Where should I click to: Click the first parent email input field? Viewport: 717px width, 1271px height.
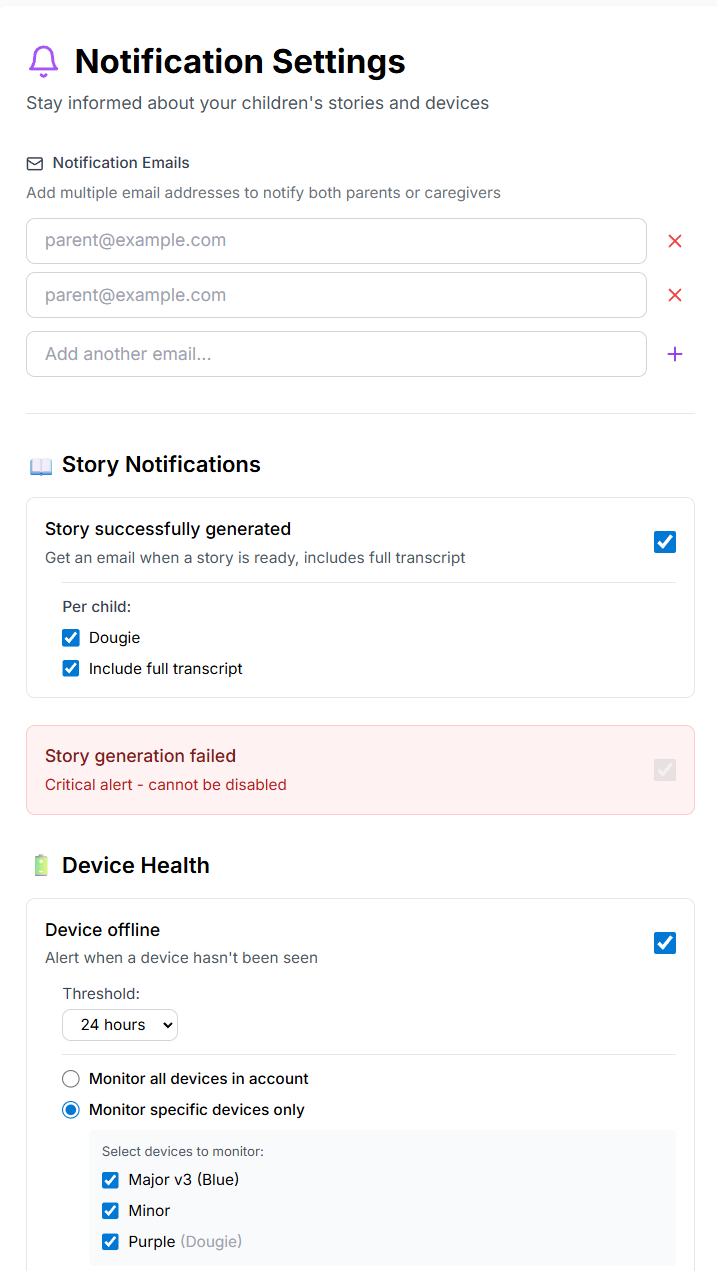click(x=336, y=241)
